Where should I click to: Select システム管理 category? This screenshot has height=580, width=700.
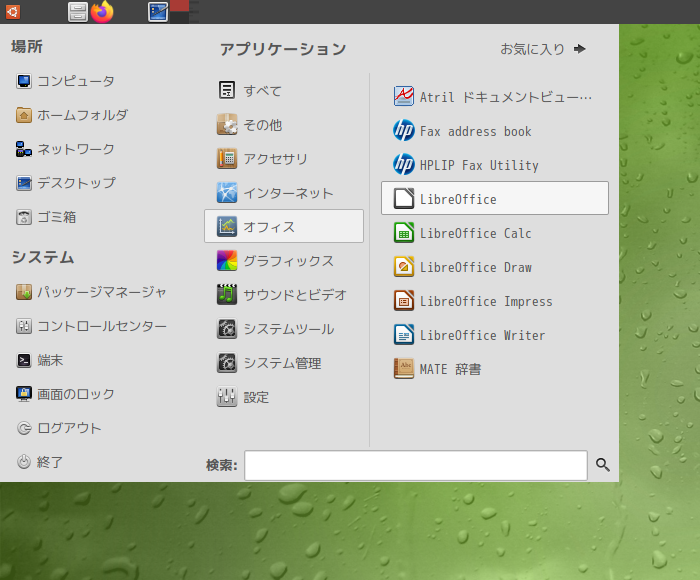(x=284, y=363)
